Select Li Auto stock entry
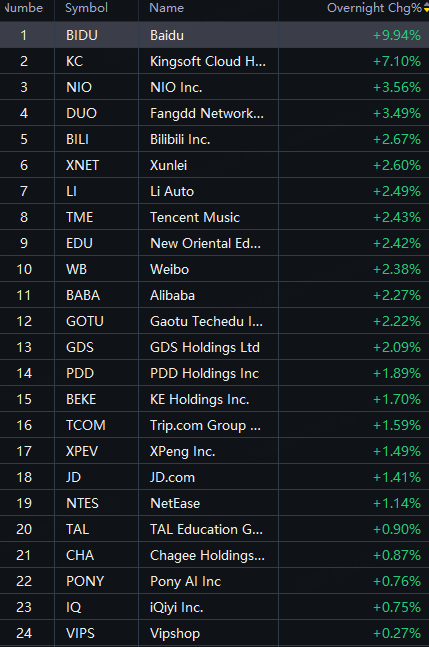This screenshot has width=429, height=647. [214, 191]
